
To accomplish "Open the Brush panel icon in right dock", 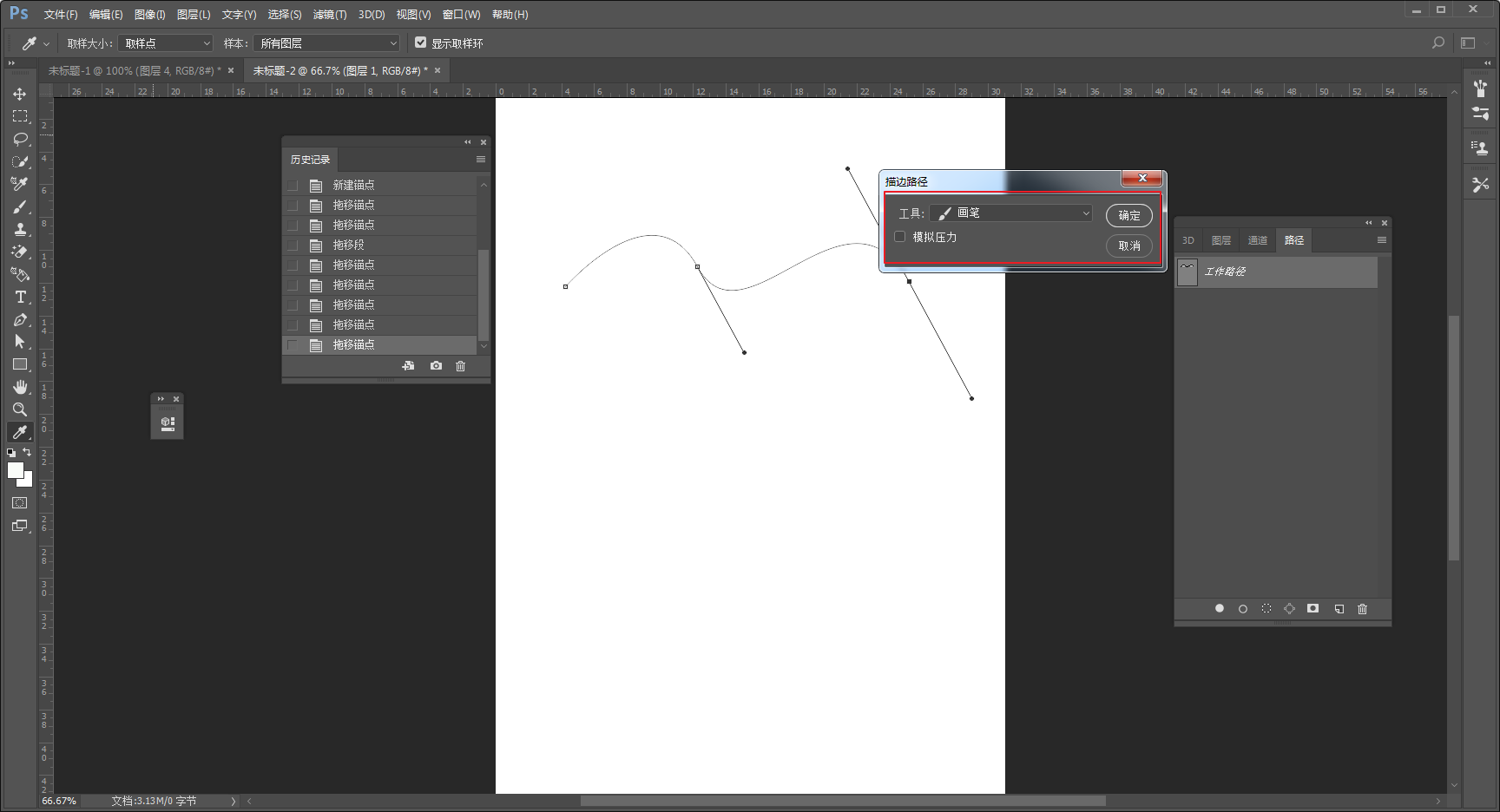I will coord(1480,88).
